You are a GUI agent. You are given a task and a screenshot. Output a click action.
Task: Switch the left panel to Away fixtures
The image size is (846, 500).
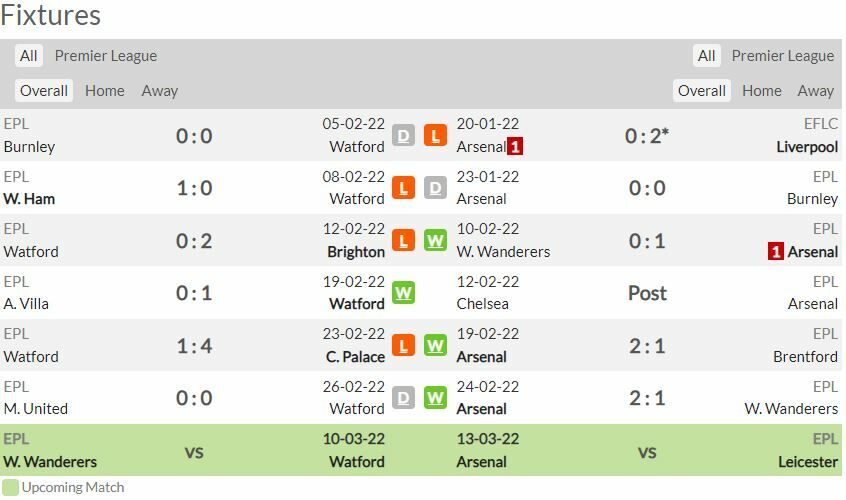click(160, 91)
